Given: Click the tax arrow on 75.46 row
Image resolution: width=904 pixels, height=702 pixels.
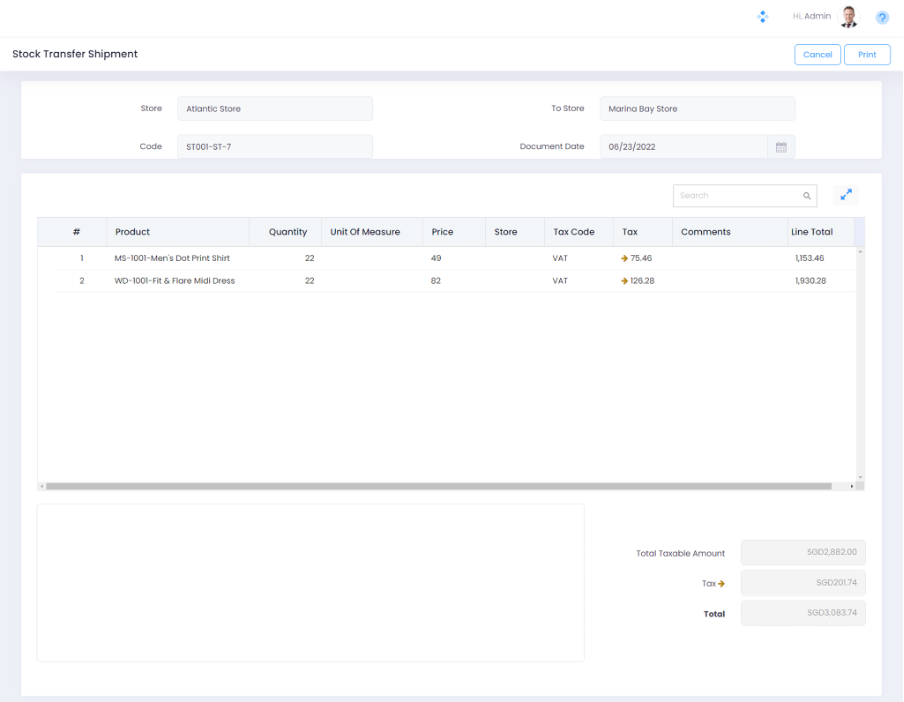Looking at the screenshot, I should tap(624, 258).
